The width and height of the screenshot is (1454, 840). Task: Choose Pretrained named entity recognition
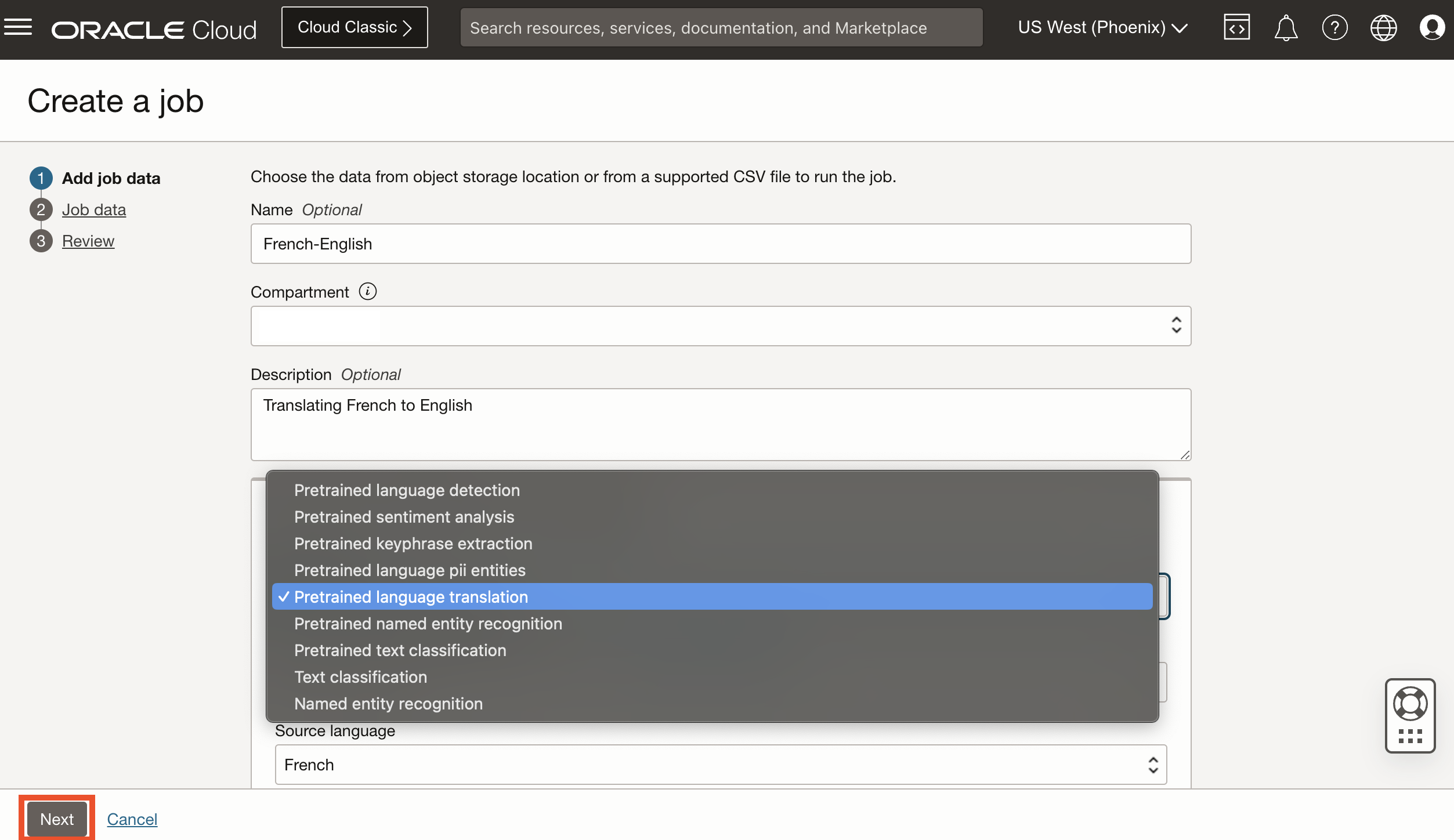[x=428, y=624]
